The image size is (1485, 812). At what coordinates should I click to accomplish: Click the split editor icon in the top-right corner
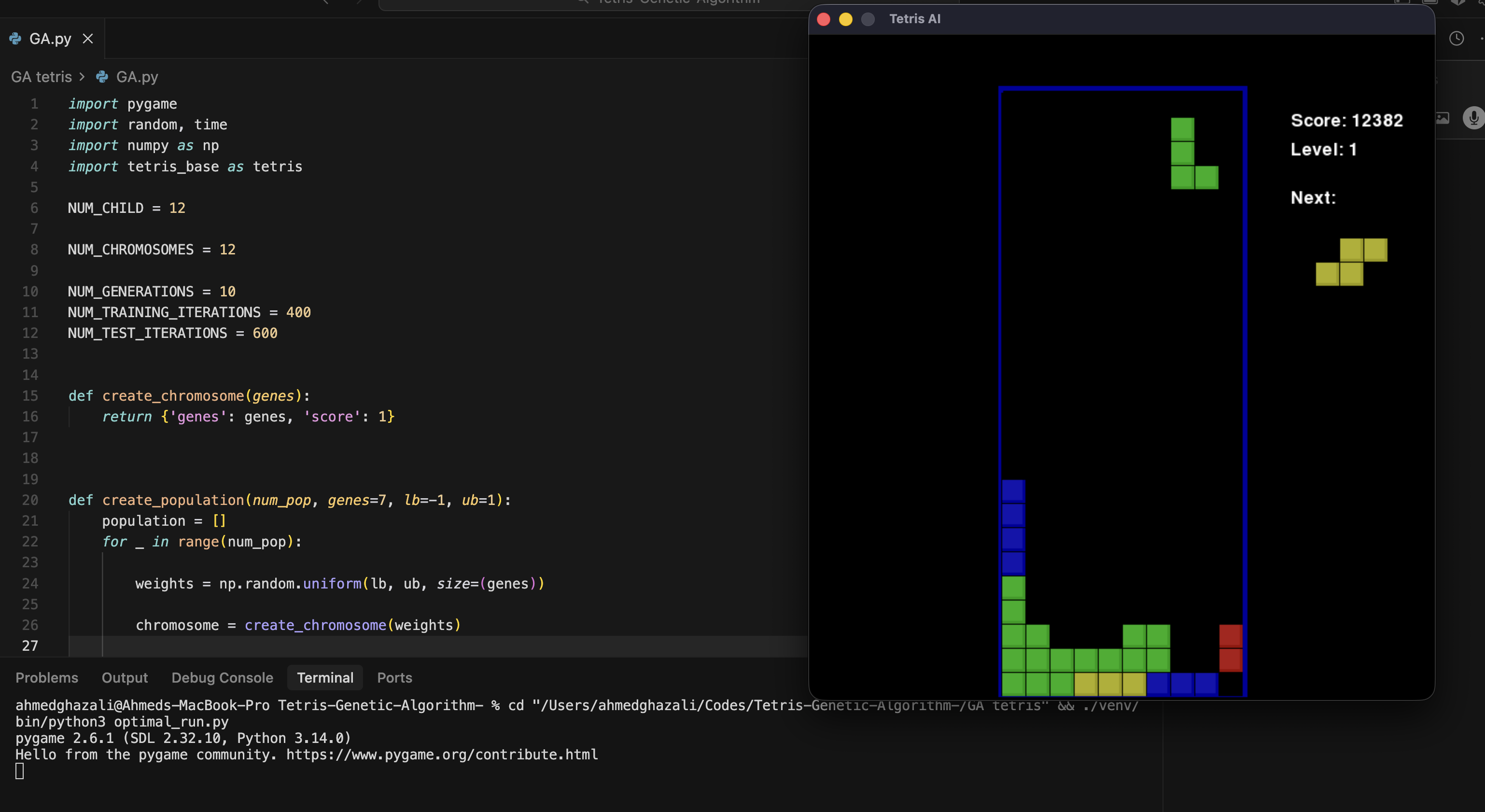(1401, 3)
